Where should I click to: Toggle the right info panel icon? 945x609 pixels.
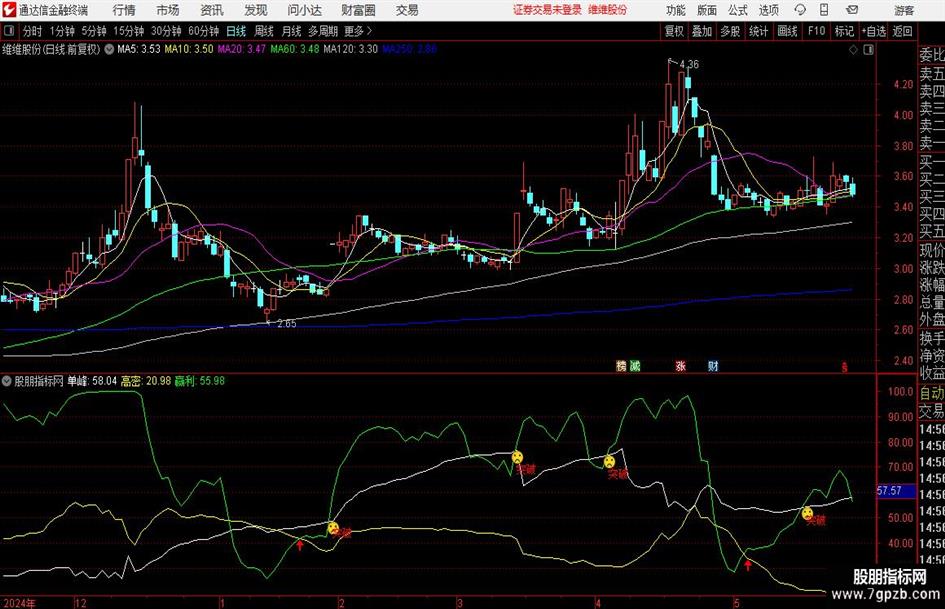coord(868,50)
